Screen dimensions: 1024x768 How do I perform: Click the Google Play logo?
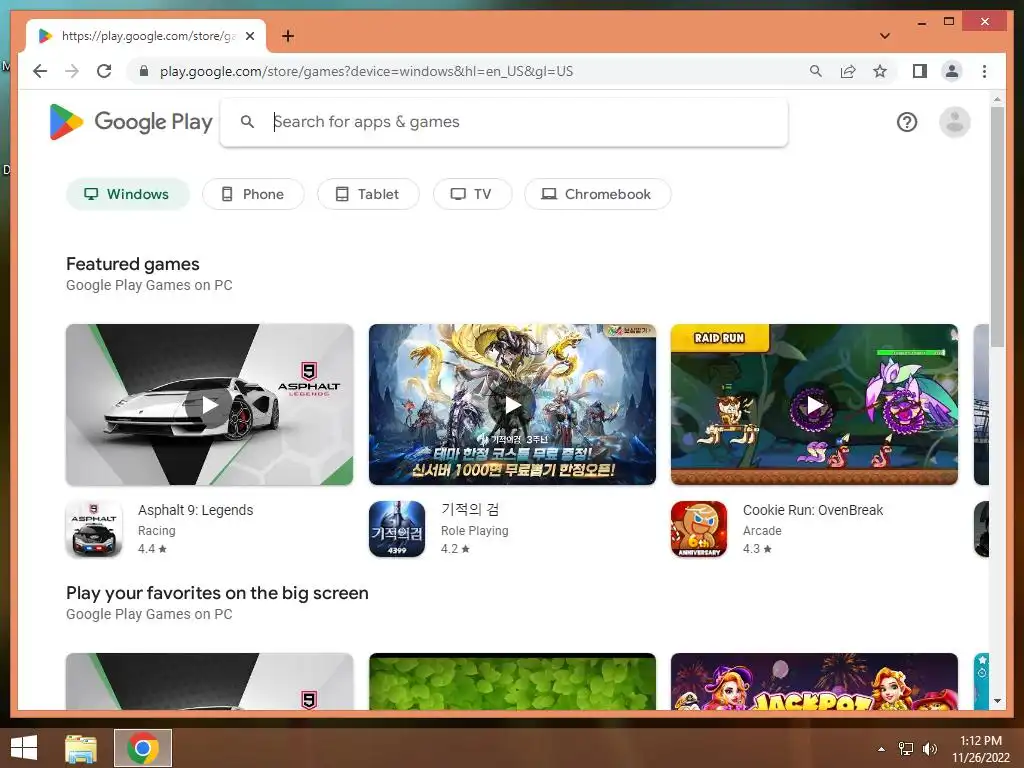[x=131, y=122]
